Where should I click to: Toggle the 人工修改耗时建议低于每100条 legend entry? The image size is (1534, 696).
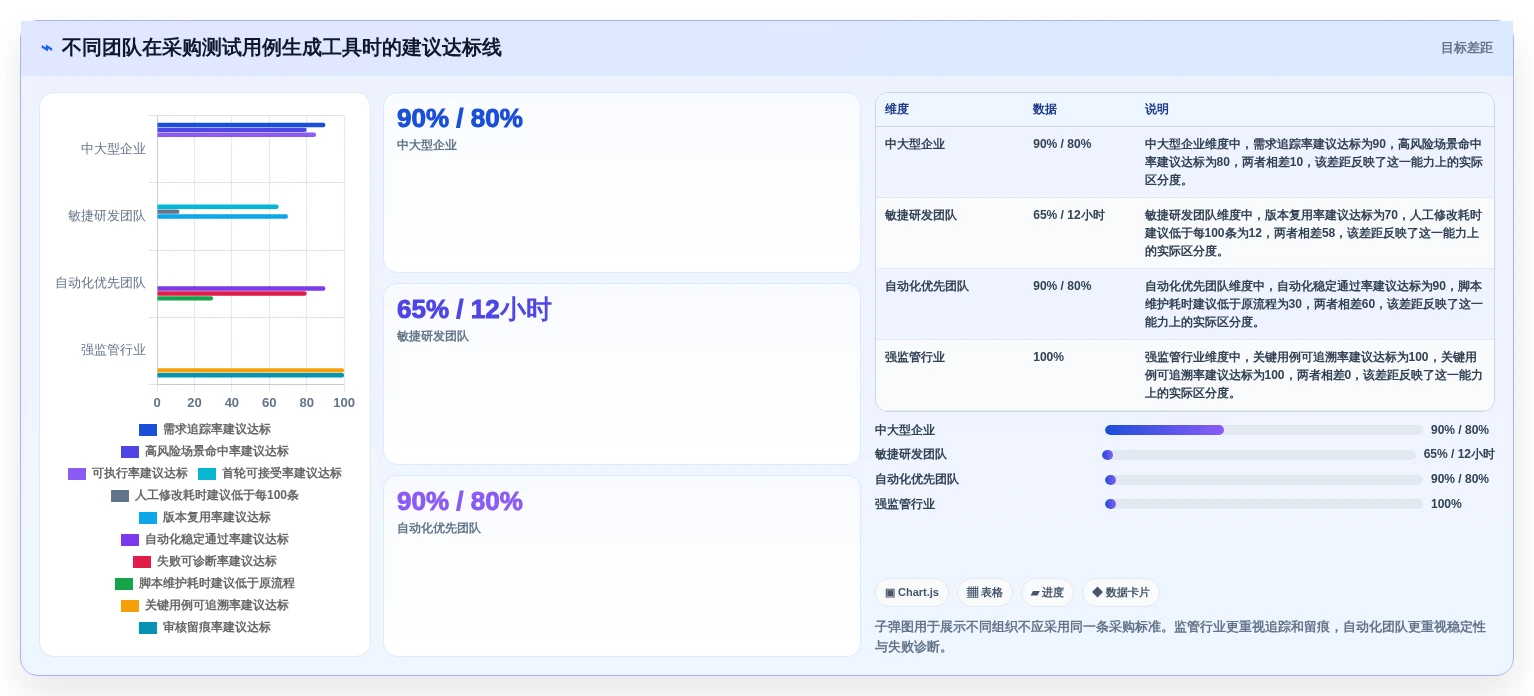tap(205, 496)
